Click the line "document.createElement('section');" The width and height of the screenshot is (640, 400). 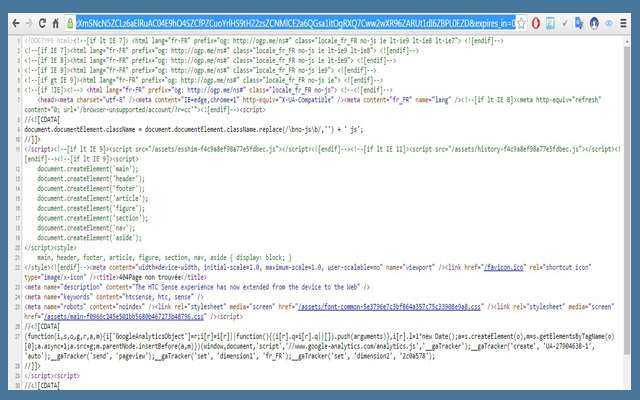(x=93, y=218)
